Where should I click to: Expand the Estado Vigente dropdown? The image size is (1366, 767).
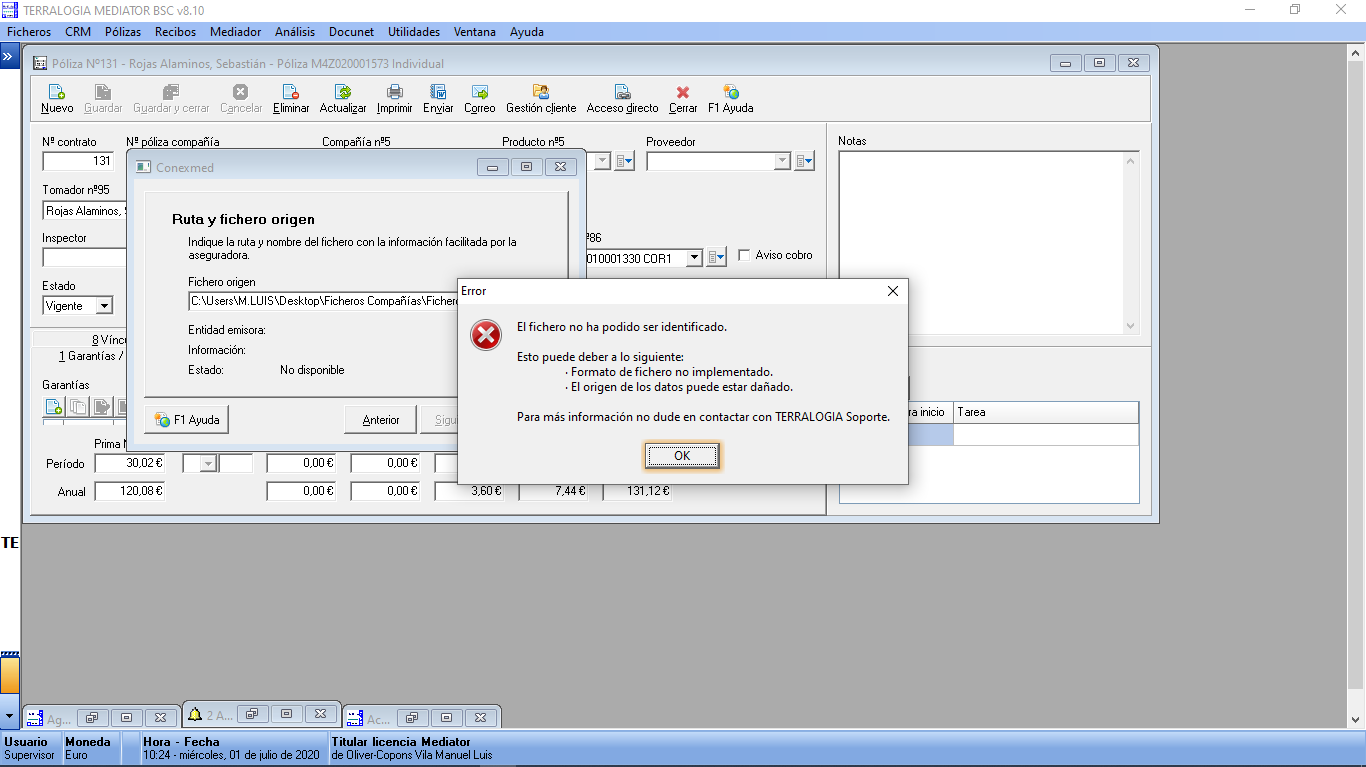click(x=104, y=306)
